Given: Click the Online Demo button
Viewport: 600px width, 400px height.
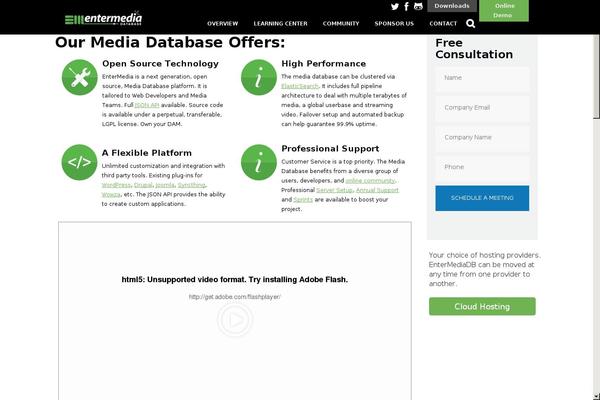Looking at the screenshot, I should coord(504,11).
